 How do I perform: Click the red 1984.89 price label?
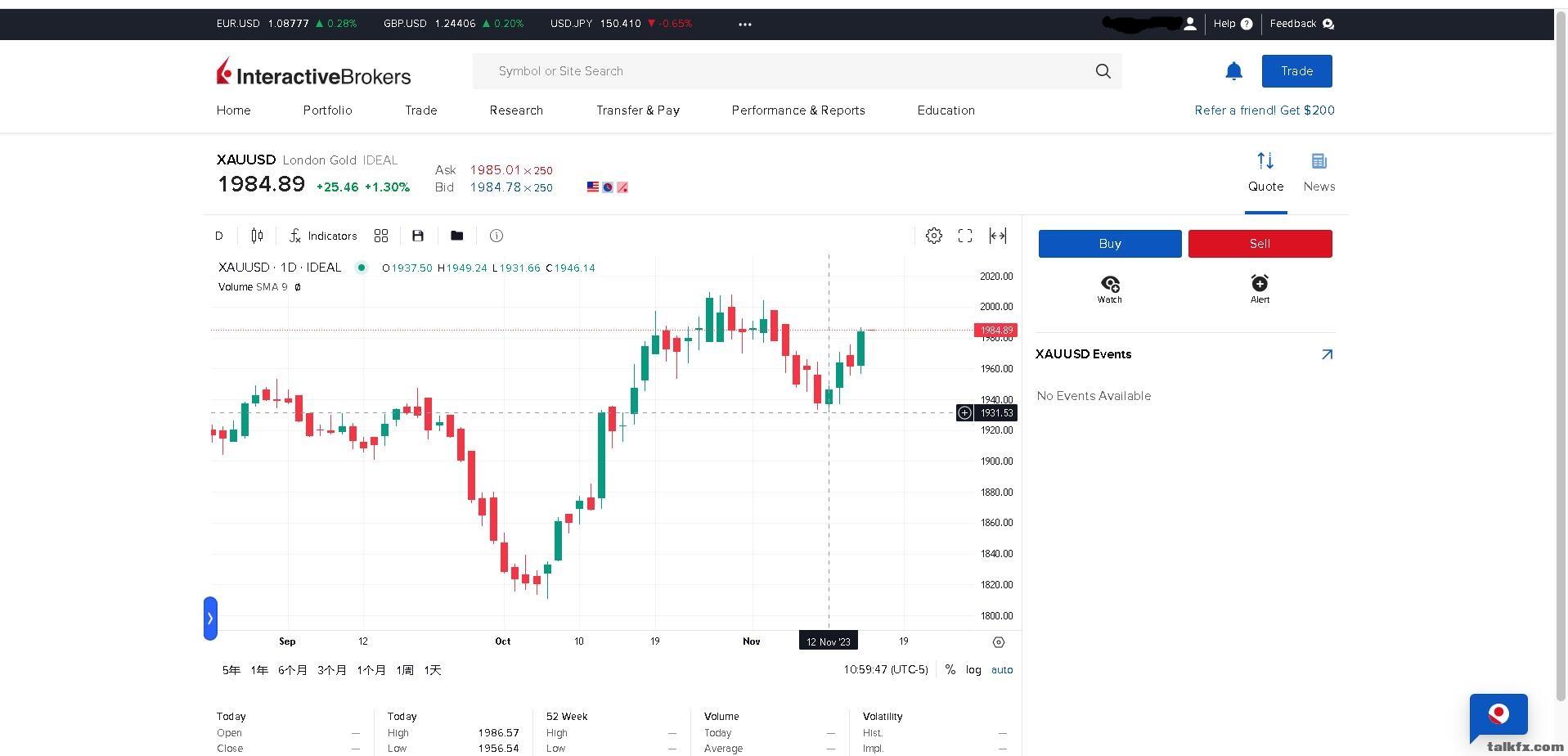click(x=995, y=331)
